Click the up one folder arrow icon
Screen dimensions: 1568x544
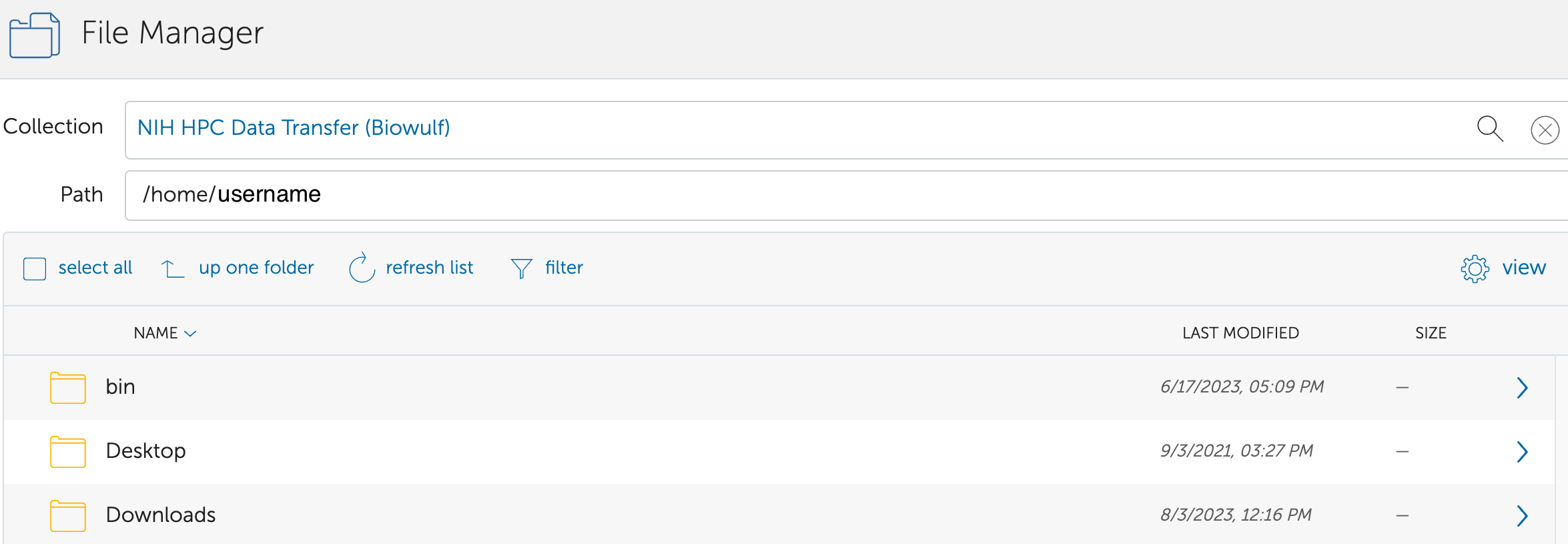[173, 268]
